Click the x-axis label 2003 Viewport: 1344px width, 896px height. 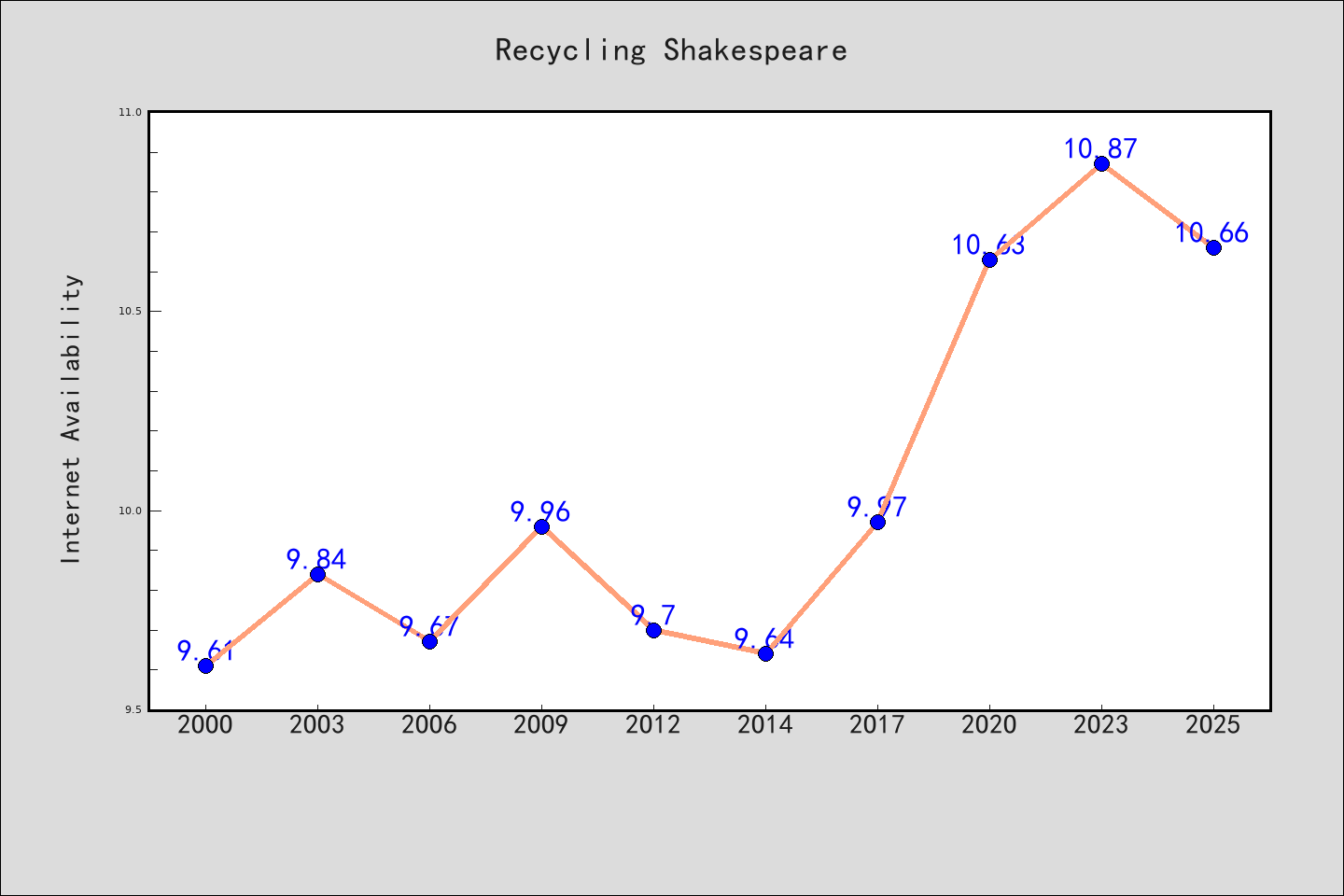coord(317,725)
